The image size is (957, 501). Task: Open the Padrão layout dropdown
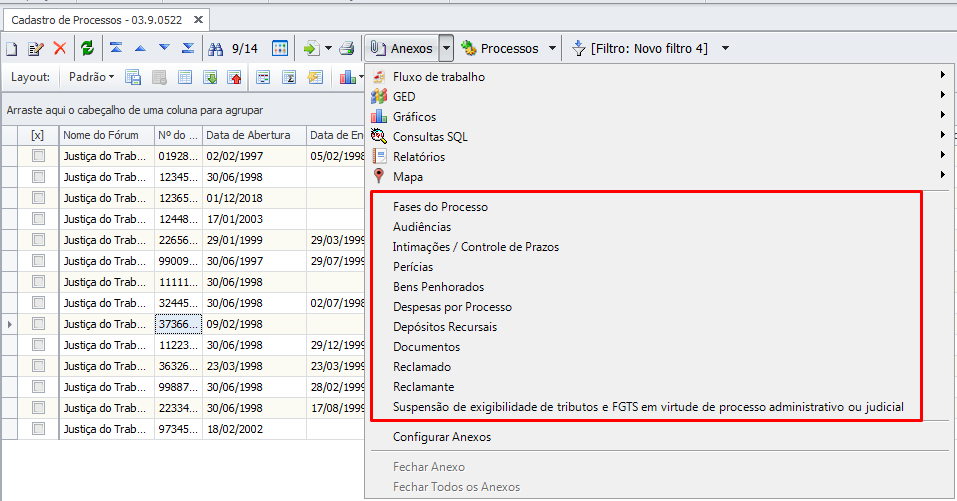92,77
